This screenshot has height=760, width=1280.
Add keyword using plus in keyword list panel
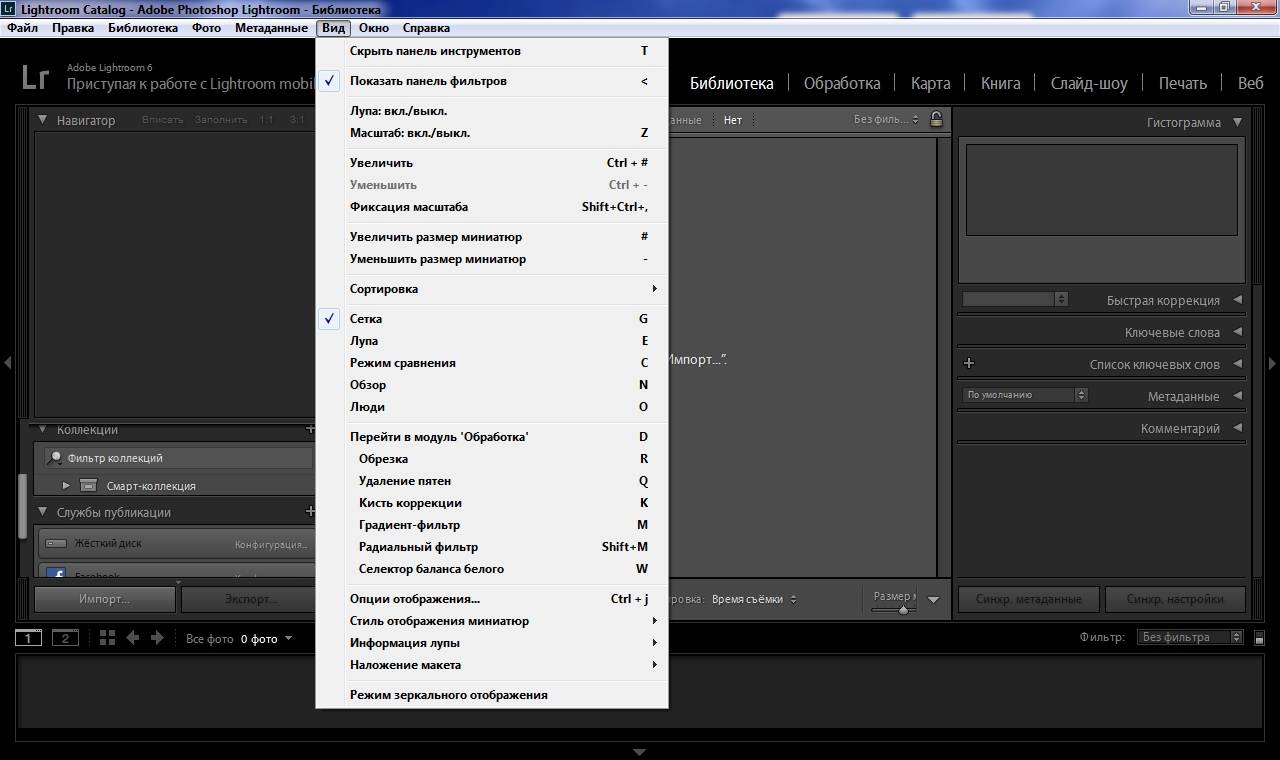(x=968, y=363)
